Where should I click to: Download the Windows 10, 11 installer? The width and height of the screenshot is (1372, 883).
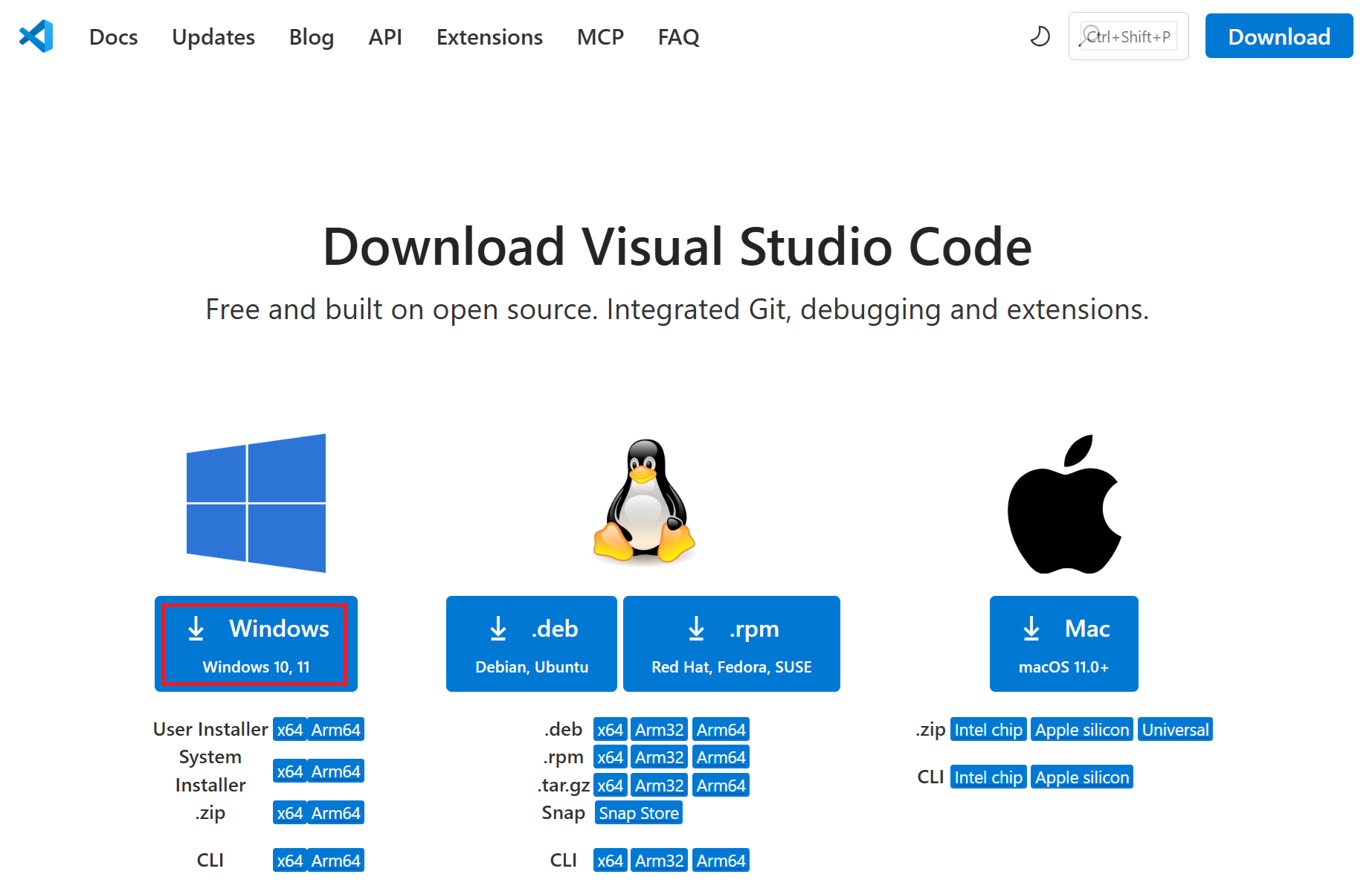click(x=256, y=643)
